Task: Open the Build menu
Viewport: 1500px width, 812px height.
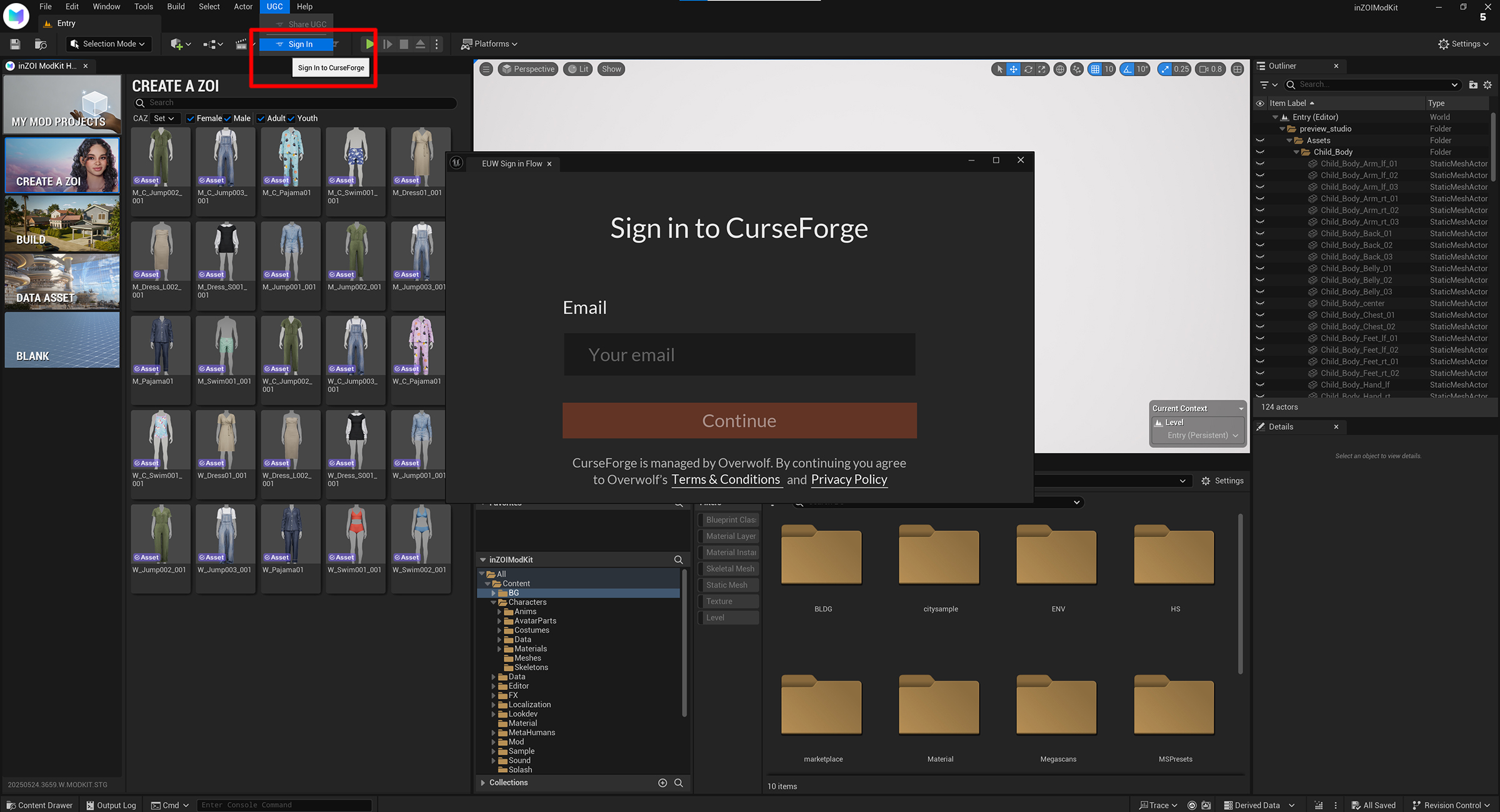Action: (x=176, y=6)
